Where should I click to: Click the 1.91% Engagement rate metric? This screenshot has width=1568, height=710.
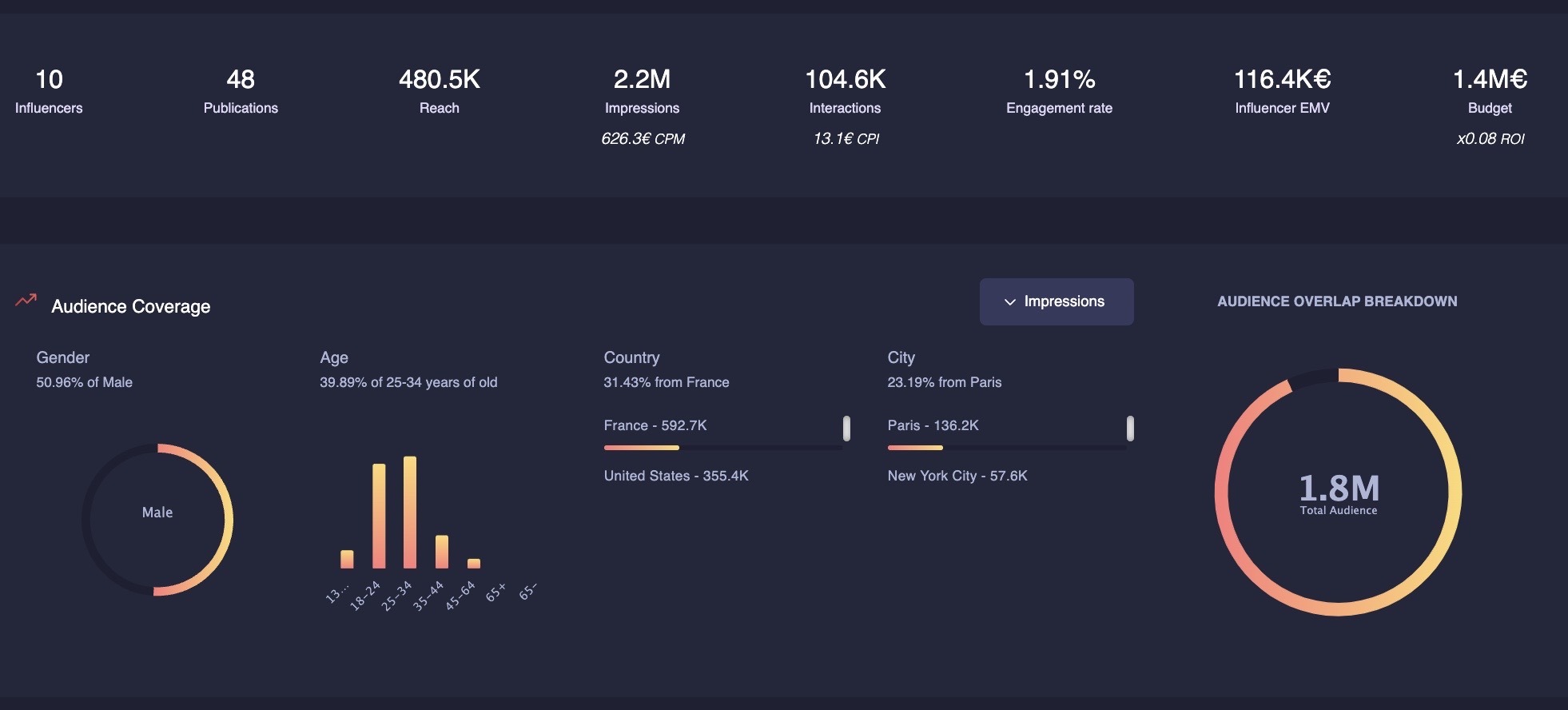[1059, 91]
